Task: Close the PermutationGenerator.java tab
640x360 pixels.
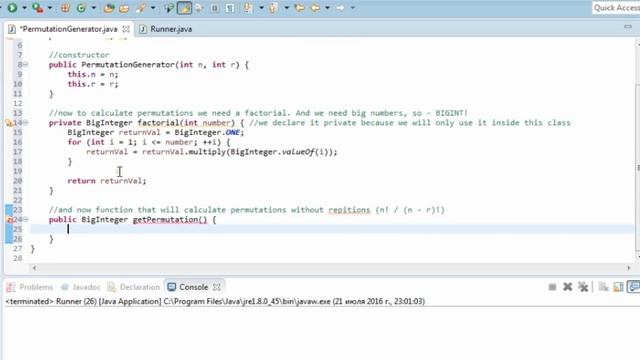Action: coord(126,29)
